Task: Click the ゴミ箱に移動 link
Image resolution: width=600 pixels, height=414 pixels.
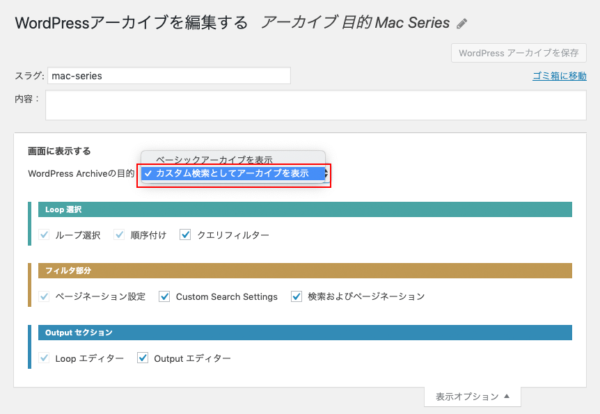Action: 559,76
